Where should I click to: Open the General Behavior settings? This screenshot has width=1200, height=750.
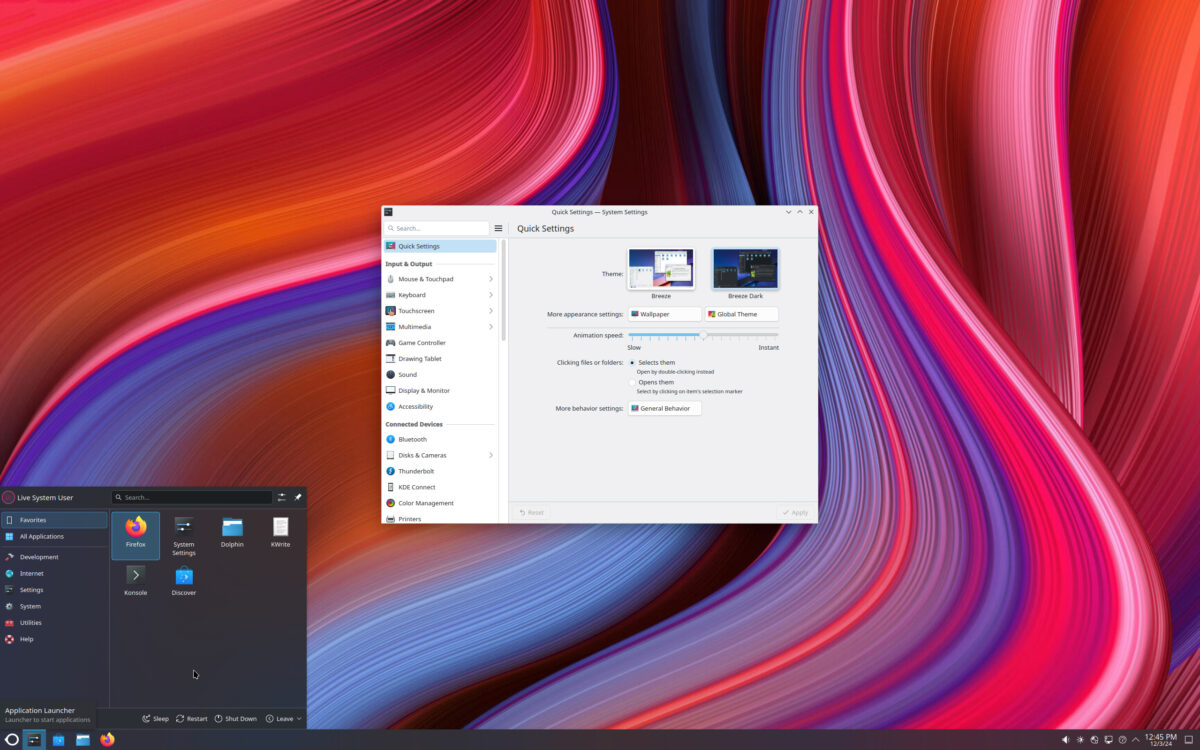click(663, 408)
